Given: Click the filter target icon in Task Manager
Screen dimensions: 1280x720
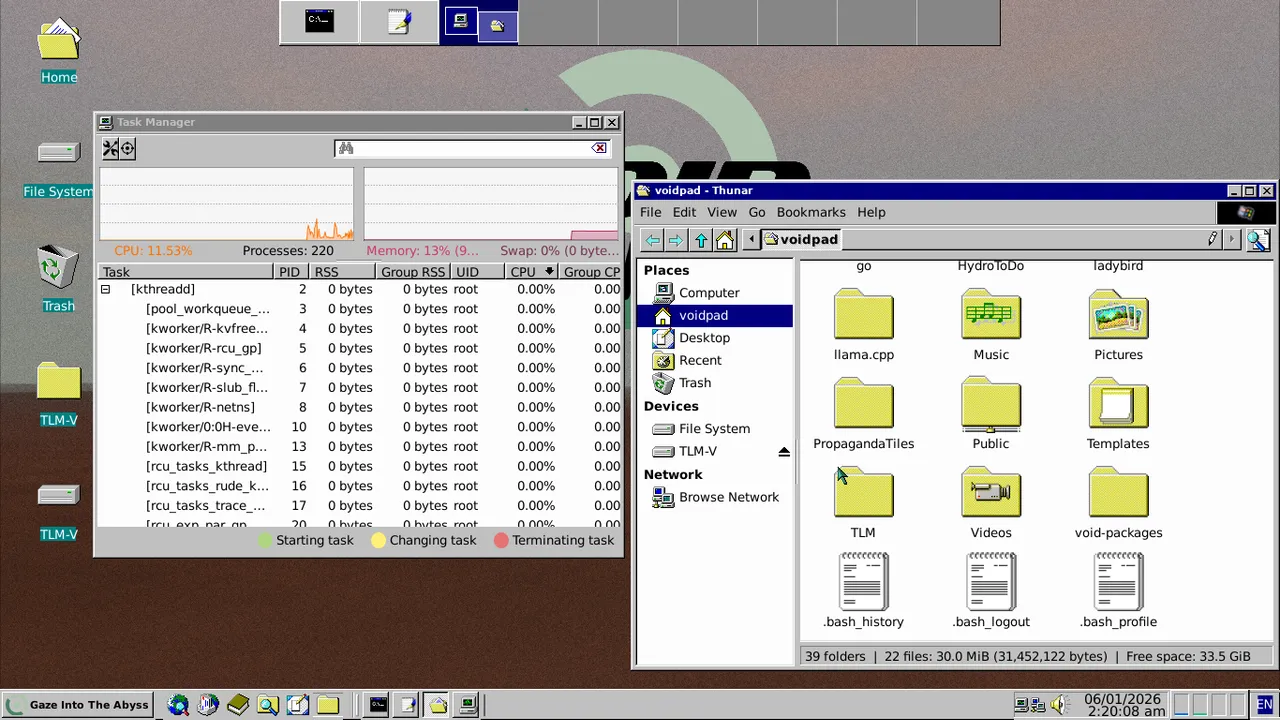Looking at the screenshot, I should tap(127, 148).
